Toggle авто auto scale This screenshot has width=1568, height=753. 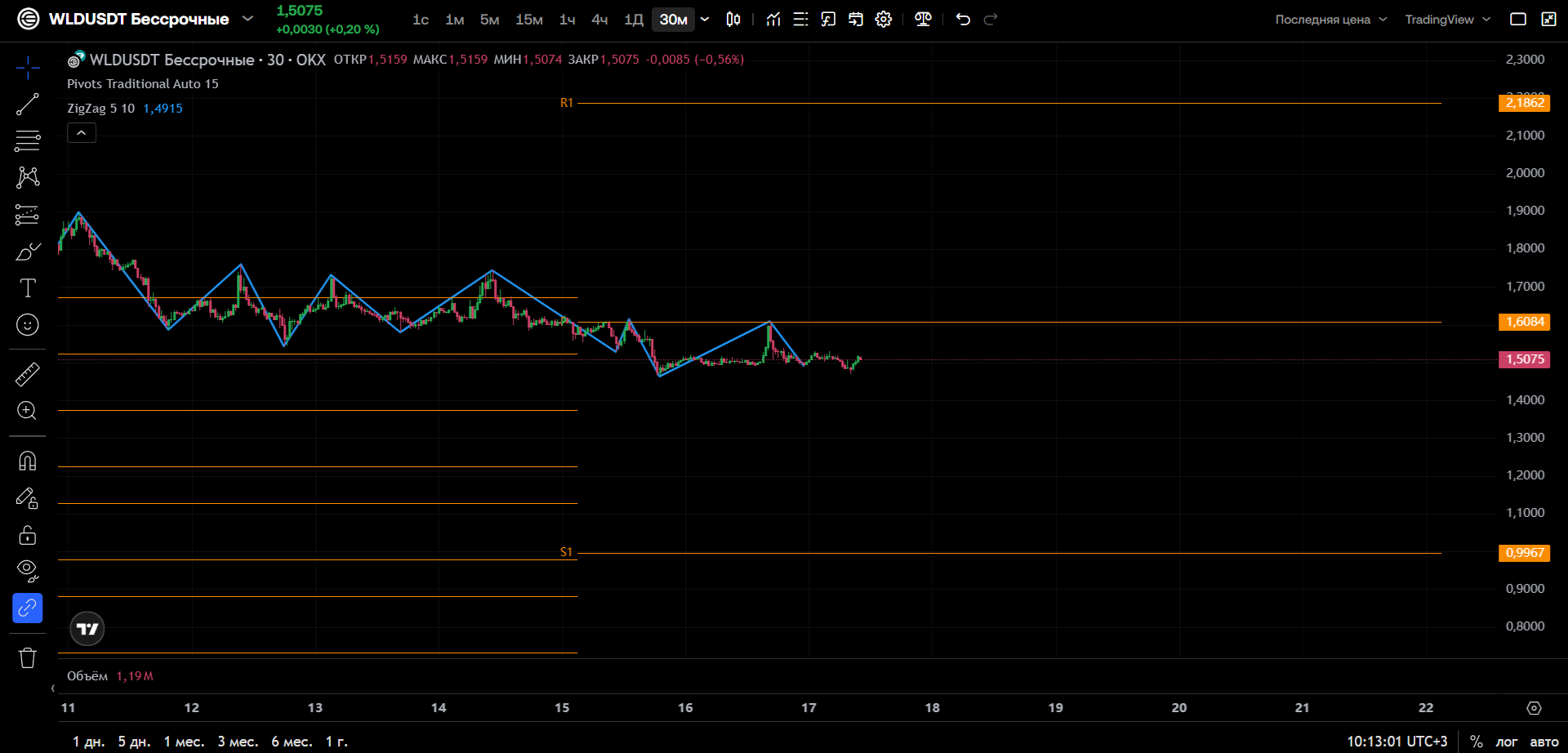(x=1543, y=742)
